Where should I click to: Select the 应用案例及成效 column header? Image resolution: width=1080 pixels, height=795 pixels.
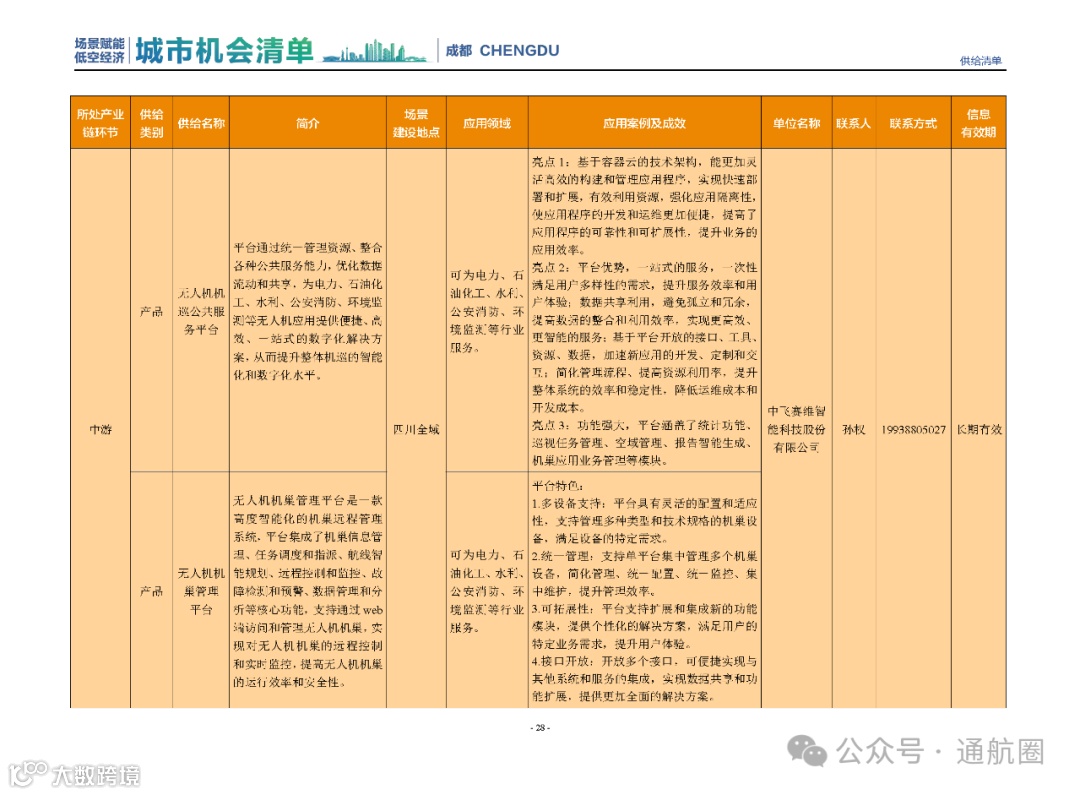click(x=645, y=123)
